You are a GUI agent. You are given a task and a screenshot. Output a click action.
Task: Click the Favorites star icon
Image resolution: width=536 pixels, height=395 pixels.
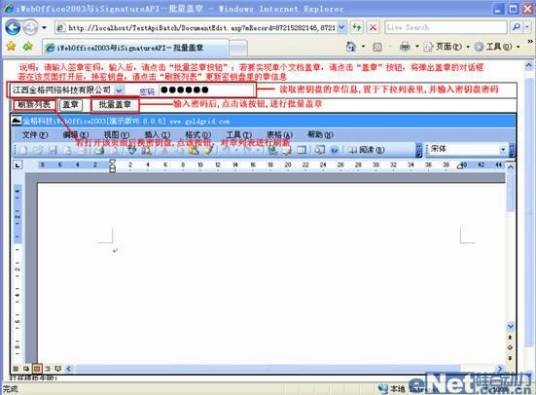point(11,46)
